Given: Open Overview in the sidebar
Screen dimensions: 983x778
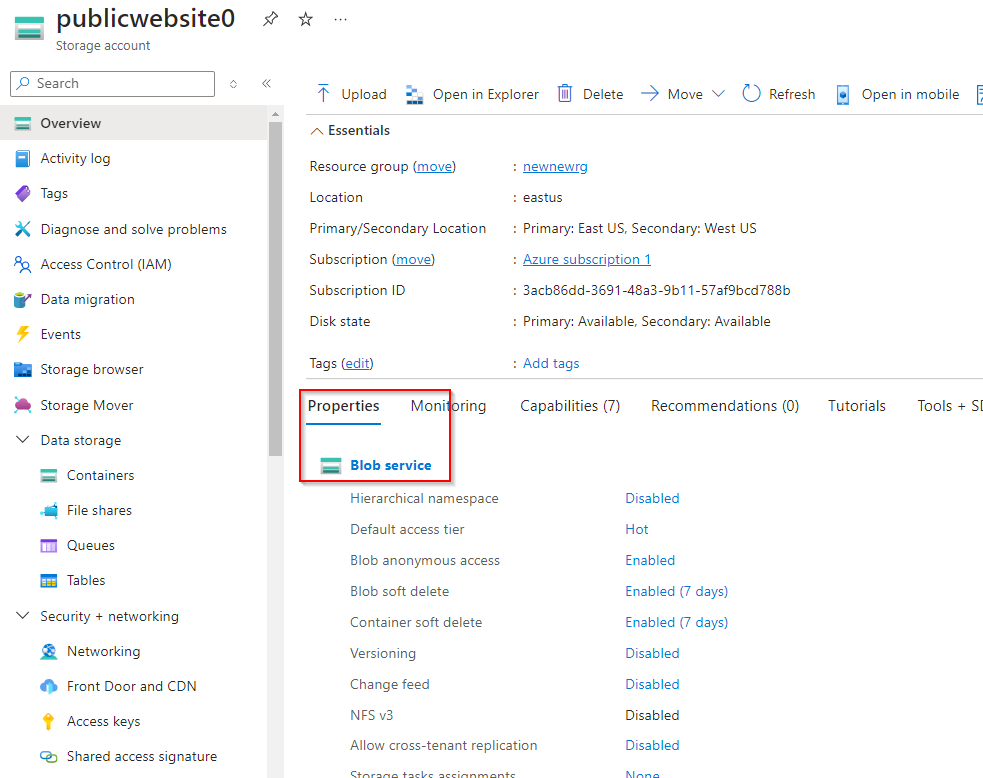Looking at the screenshot, I should click(134, 123).
